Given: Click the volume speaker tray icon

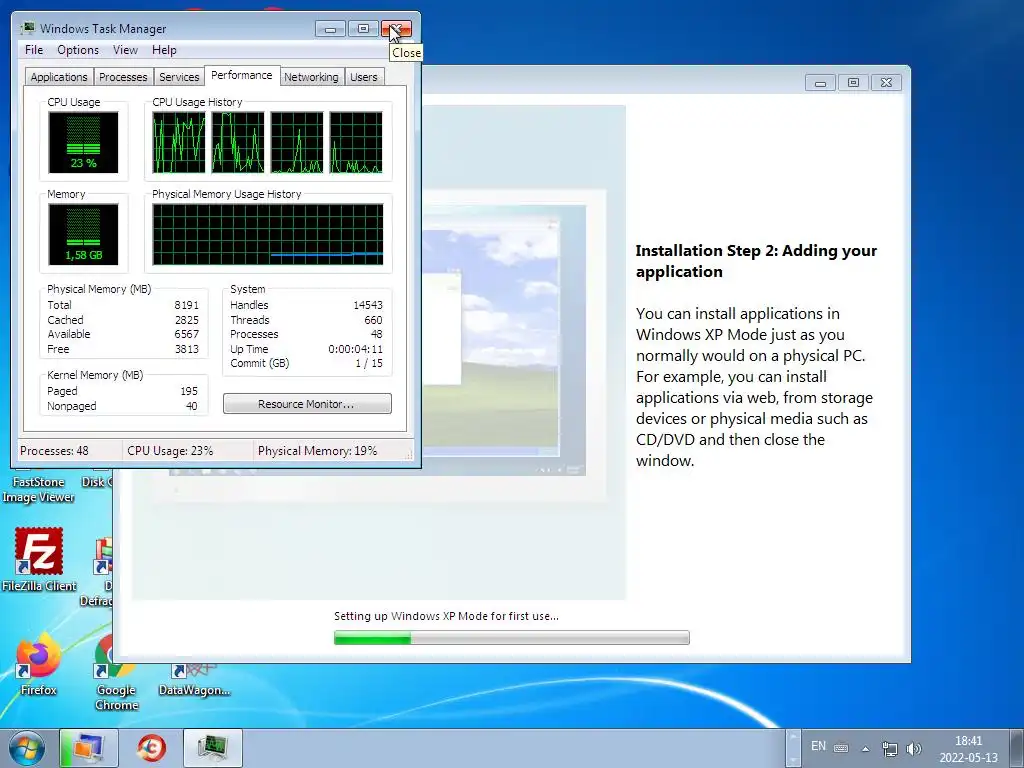Looking at the screenshot, I should coord(914,748).
